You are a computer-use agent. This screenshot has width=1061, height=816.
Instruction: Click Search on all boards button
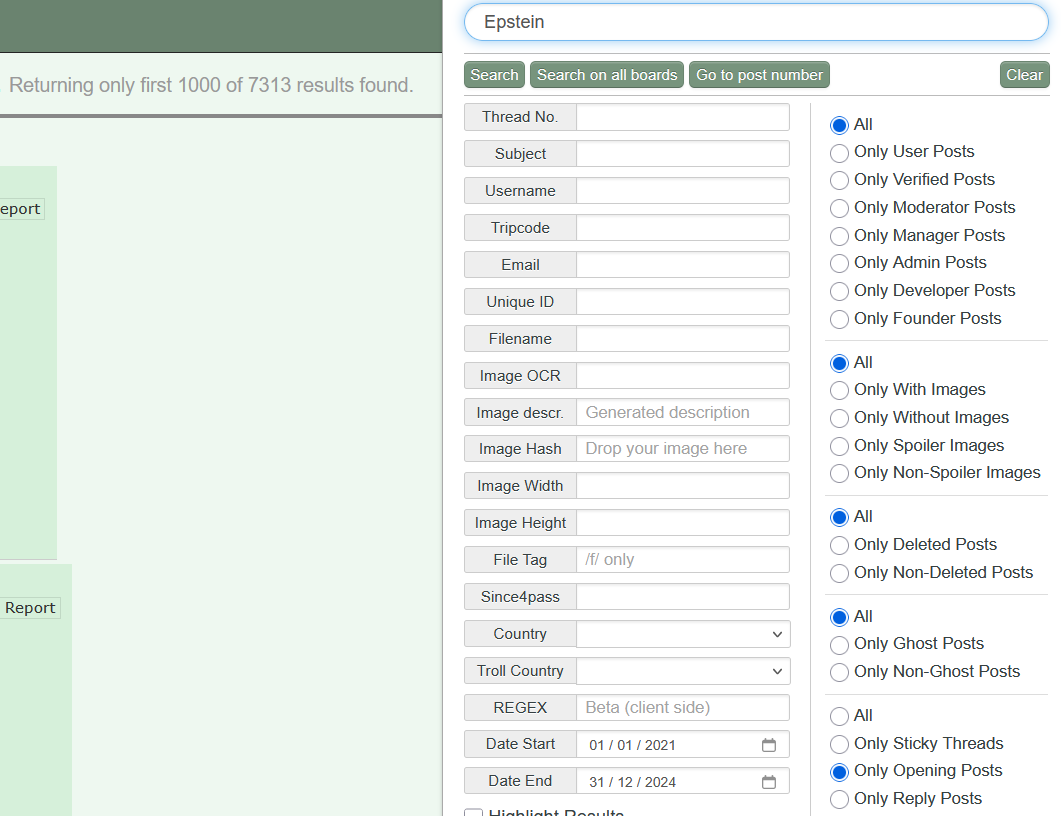tap(607, 75)
